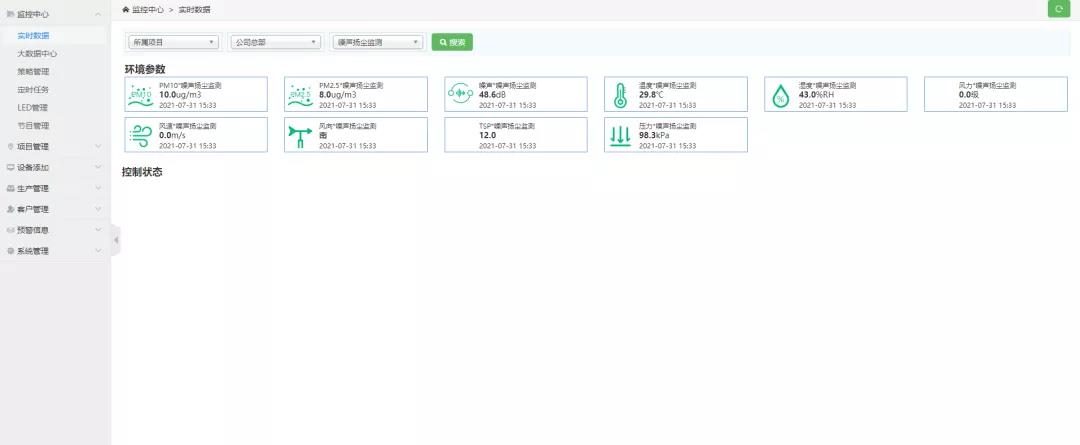Click the humidity water drop icon
Image resolution: width=1080 pixels, height=445 pixels.
[780, 96]
